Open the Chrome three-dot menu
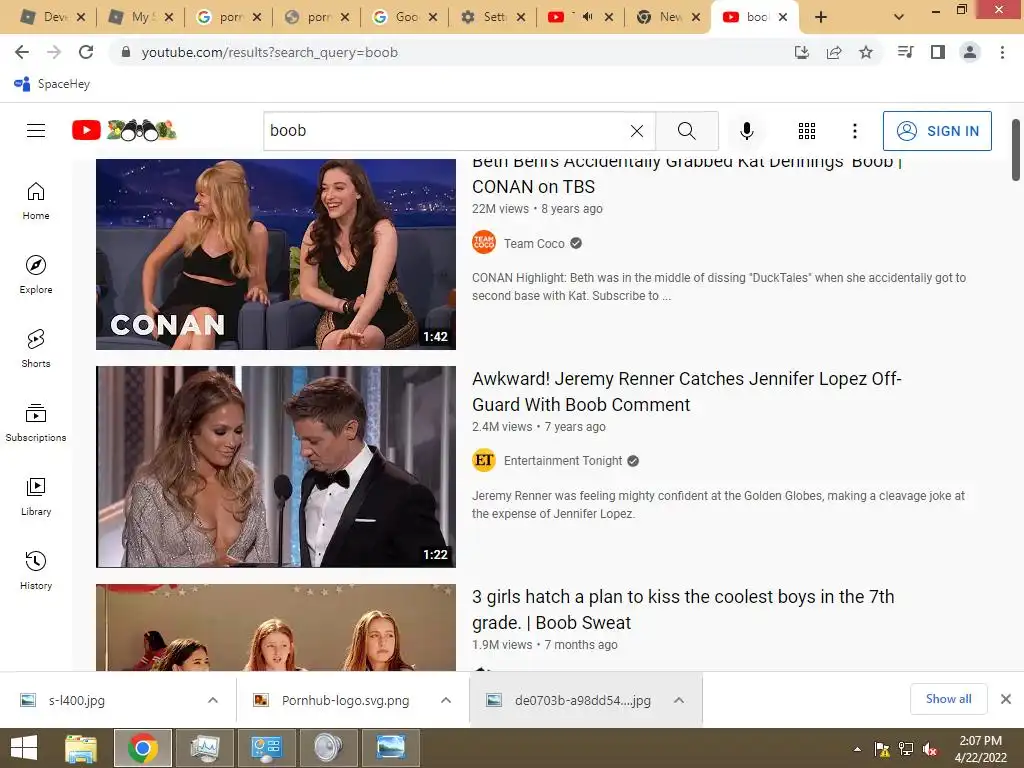This screenshot has width=1024, height=768. pos(1002,52)
